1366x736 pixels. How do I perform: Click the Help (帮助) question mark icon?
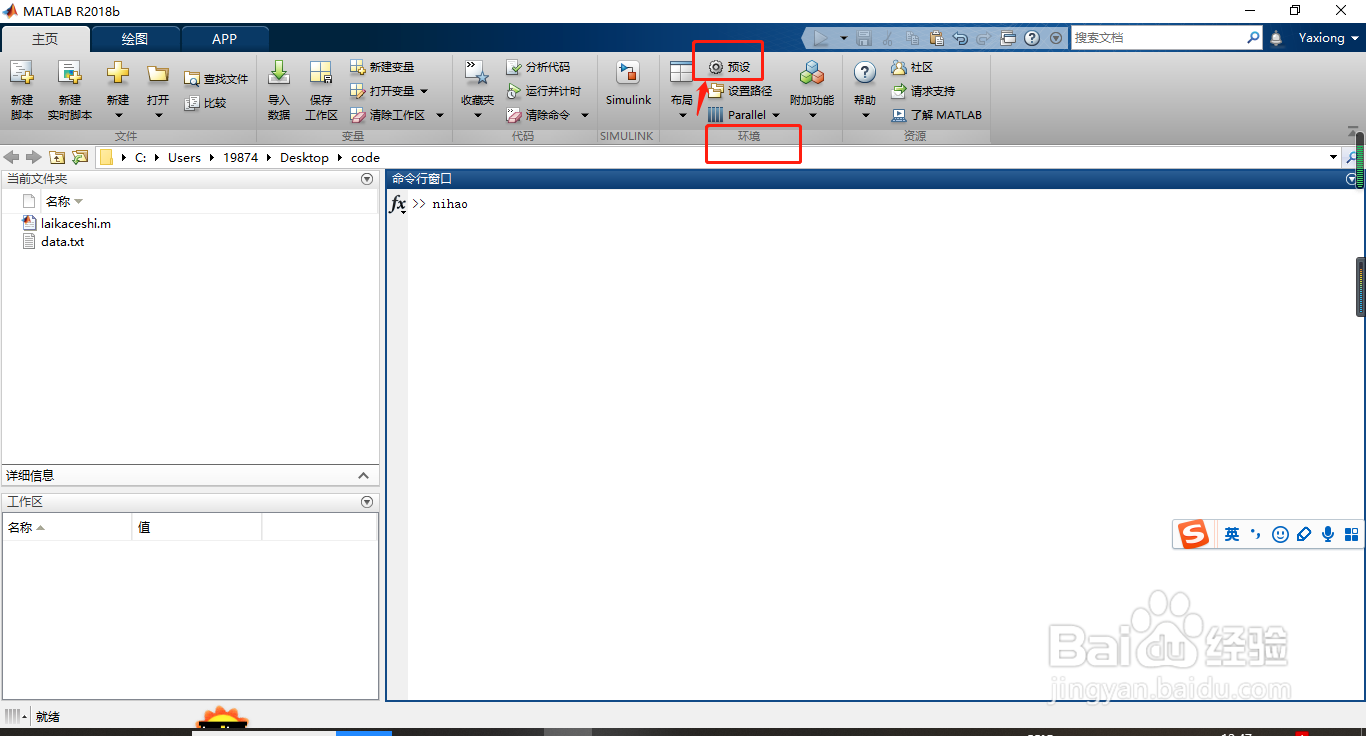coord(865,72)
